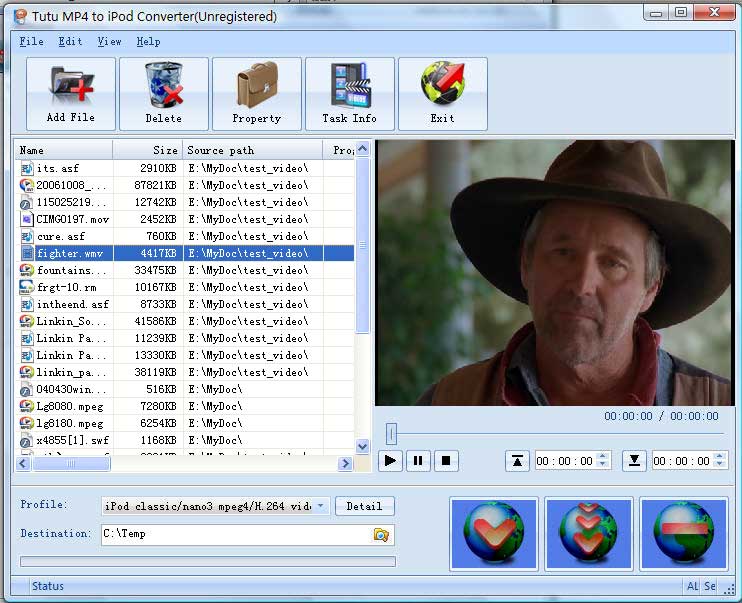Screen dimensions: 742x603
Task: Open the File menu
Action: coord(31,42)
